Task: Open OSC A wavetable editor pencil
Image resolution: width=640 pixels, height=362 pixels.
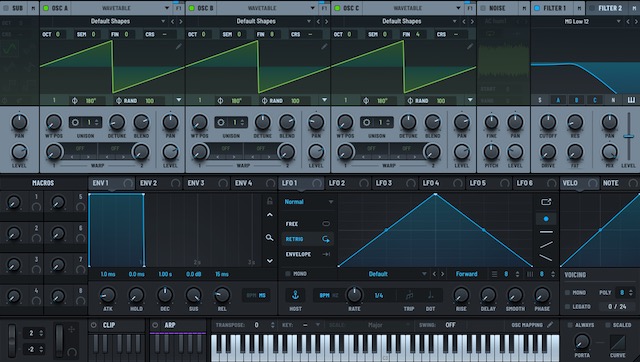Action: click(x=178, y=47)
